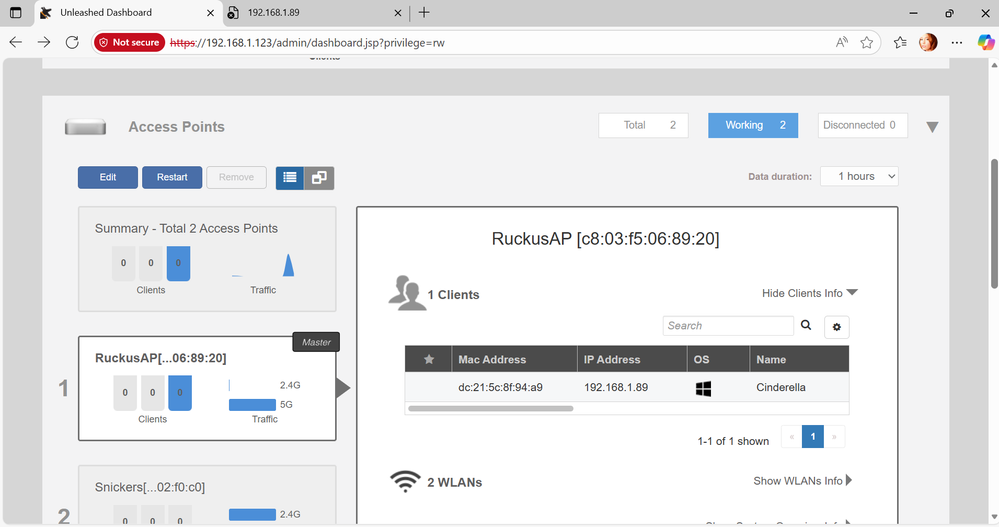
Task: Close the 192.168.1.89 tab
Action: (x=398, y=13)
